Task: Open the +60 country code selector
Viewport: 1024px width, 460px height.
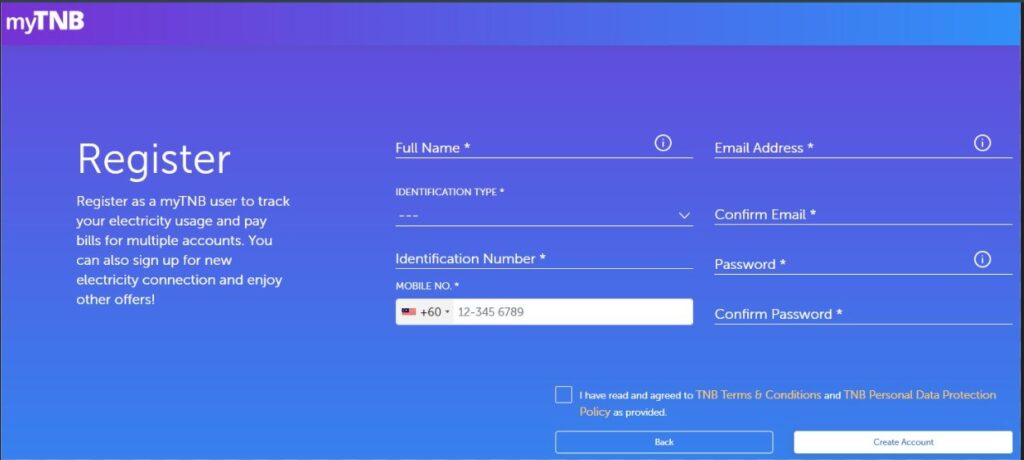Action: [x=426, y=312]
